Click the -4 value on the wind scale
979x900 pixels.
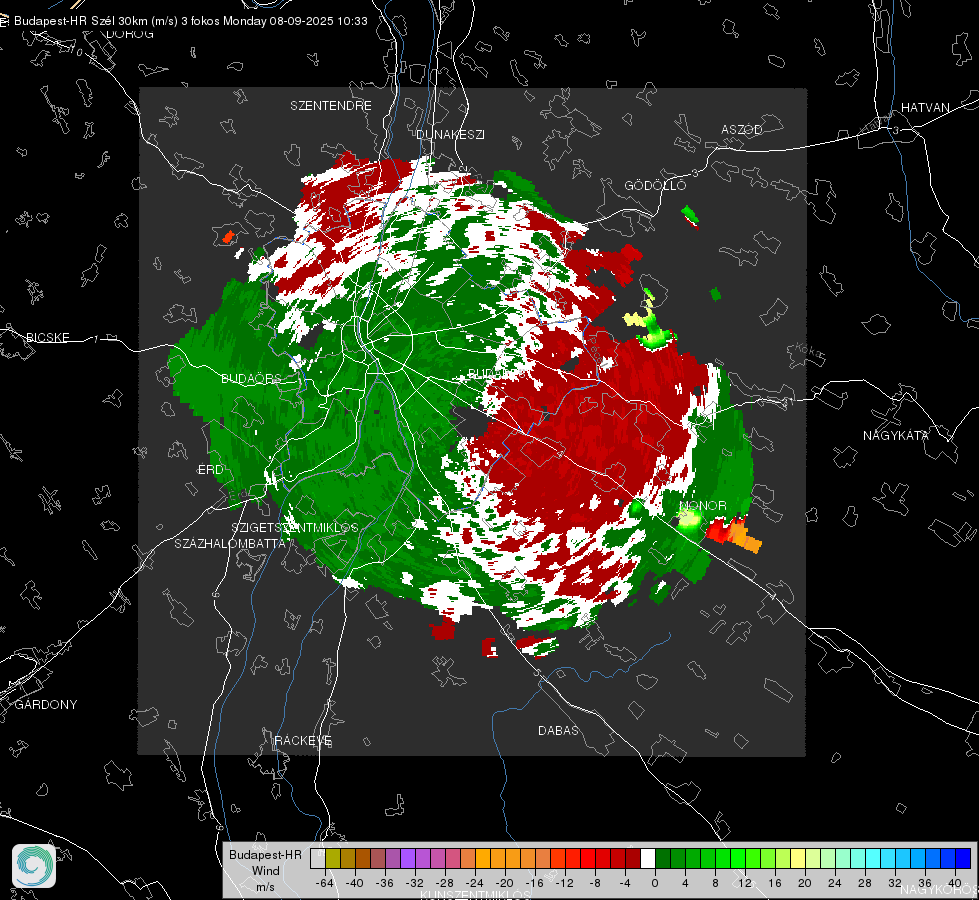tap(625, 883)
